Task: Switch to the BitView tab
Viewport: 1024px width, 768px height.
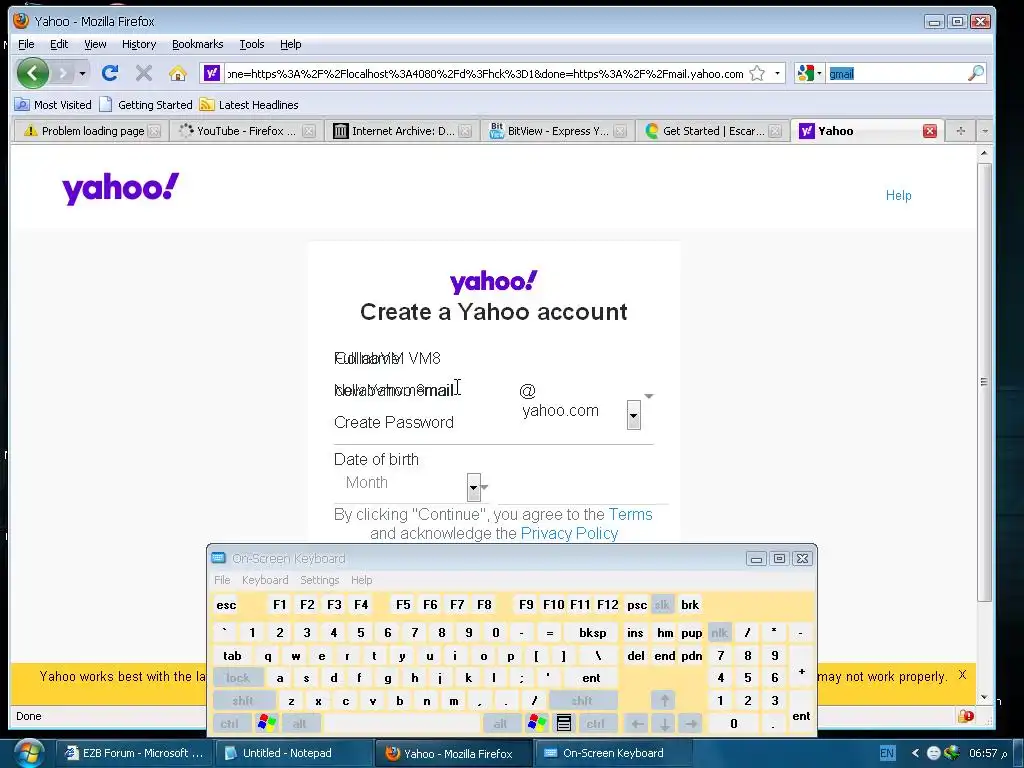Action: pos(556,131)
